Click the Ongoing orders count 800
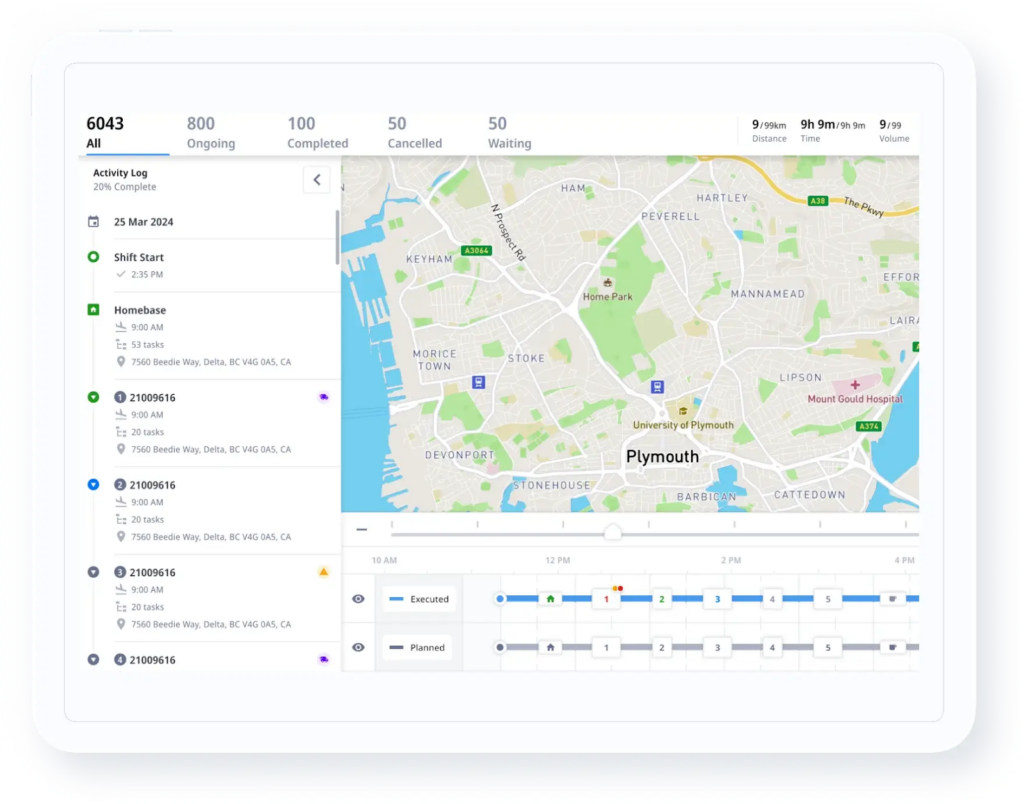1024x804 pixels. click(x=200, y=123)
